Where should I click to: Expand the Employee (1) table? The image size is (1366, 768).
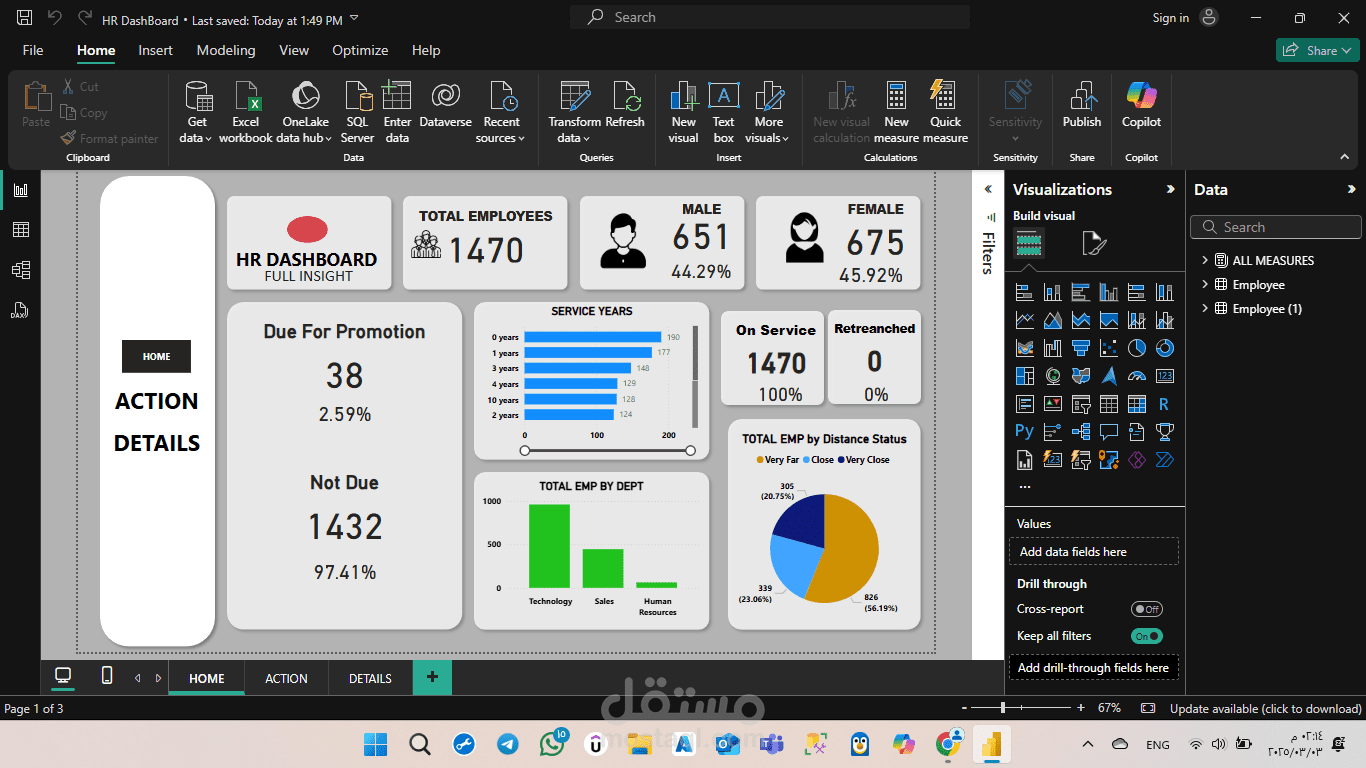point(1204,309)
